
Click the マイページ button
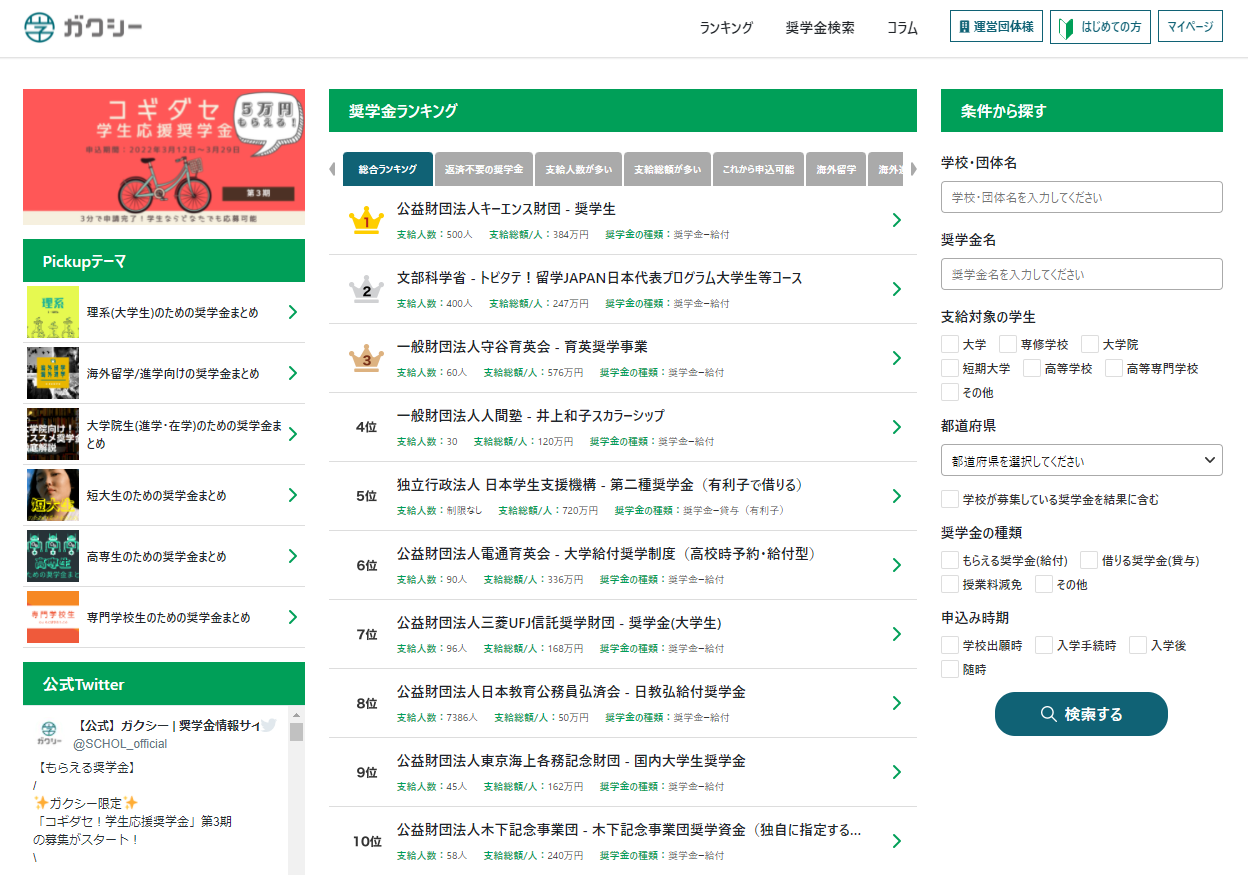1190,27
